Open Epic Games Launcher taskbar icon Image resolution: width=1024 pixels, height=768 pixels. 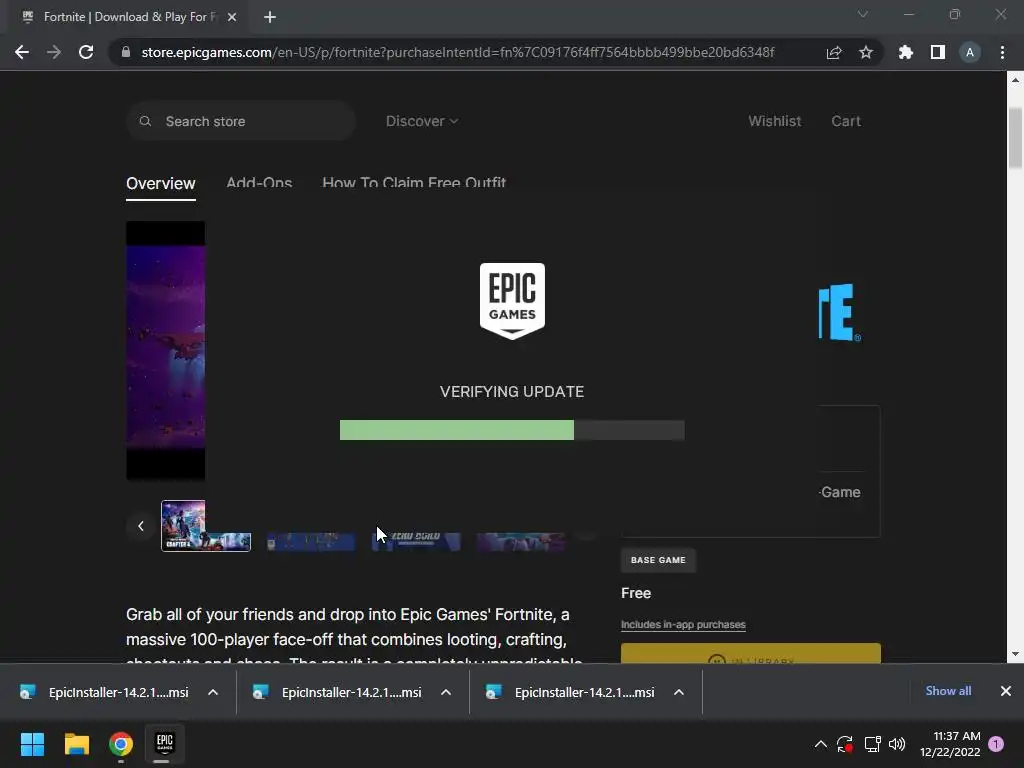point(165,744)
